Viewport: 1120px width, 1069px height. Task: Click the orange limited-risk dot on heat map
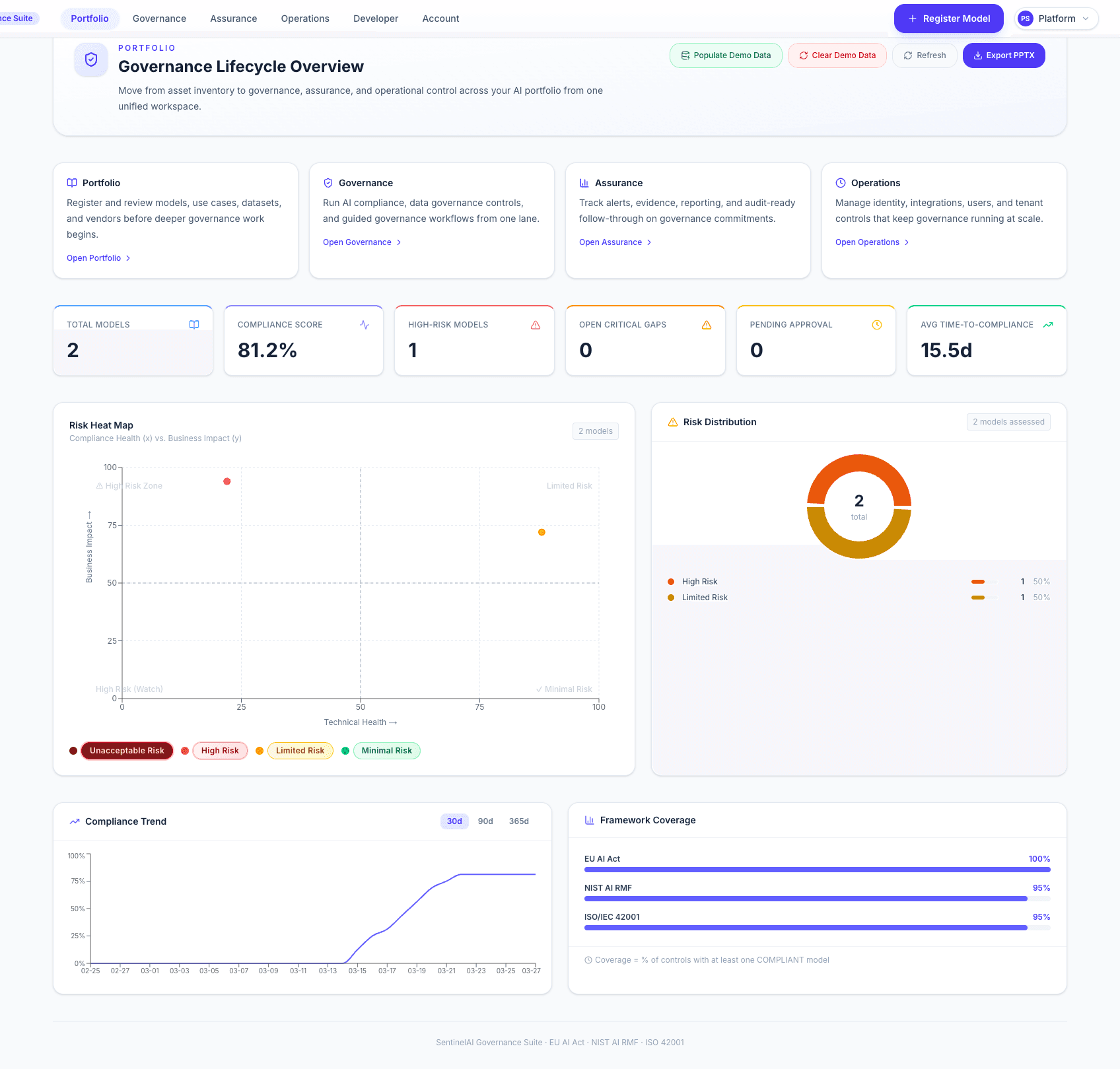(542, 532)
